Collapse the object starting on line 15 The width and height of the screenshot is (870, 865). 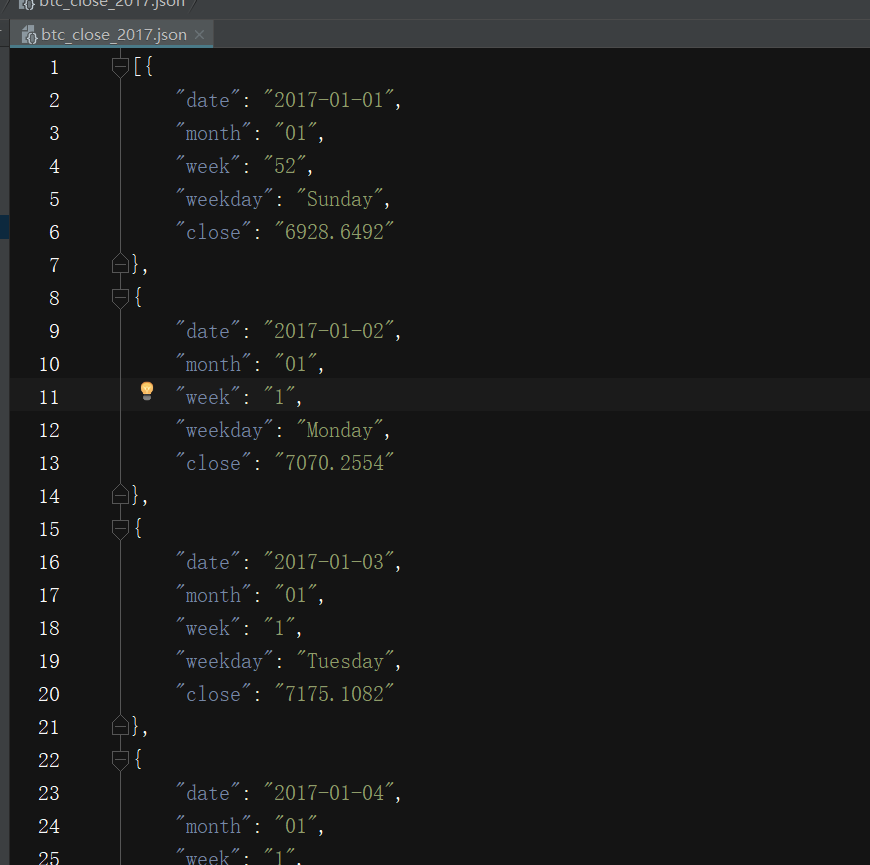[x=120, y=529]
